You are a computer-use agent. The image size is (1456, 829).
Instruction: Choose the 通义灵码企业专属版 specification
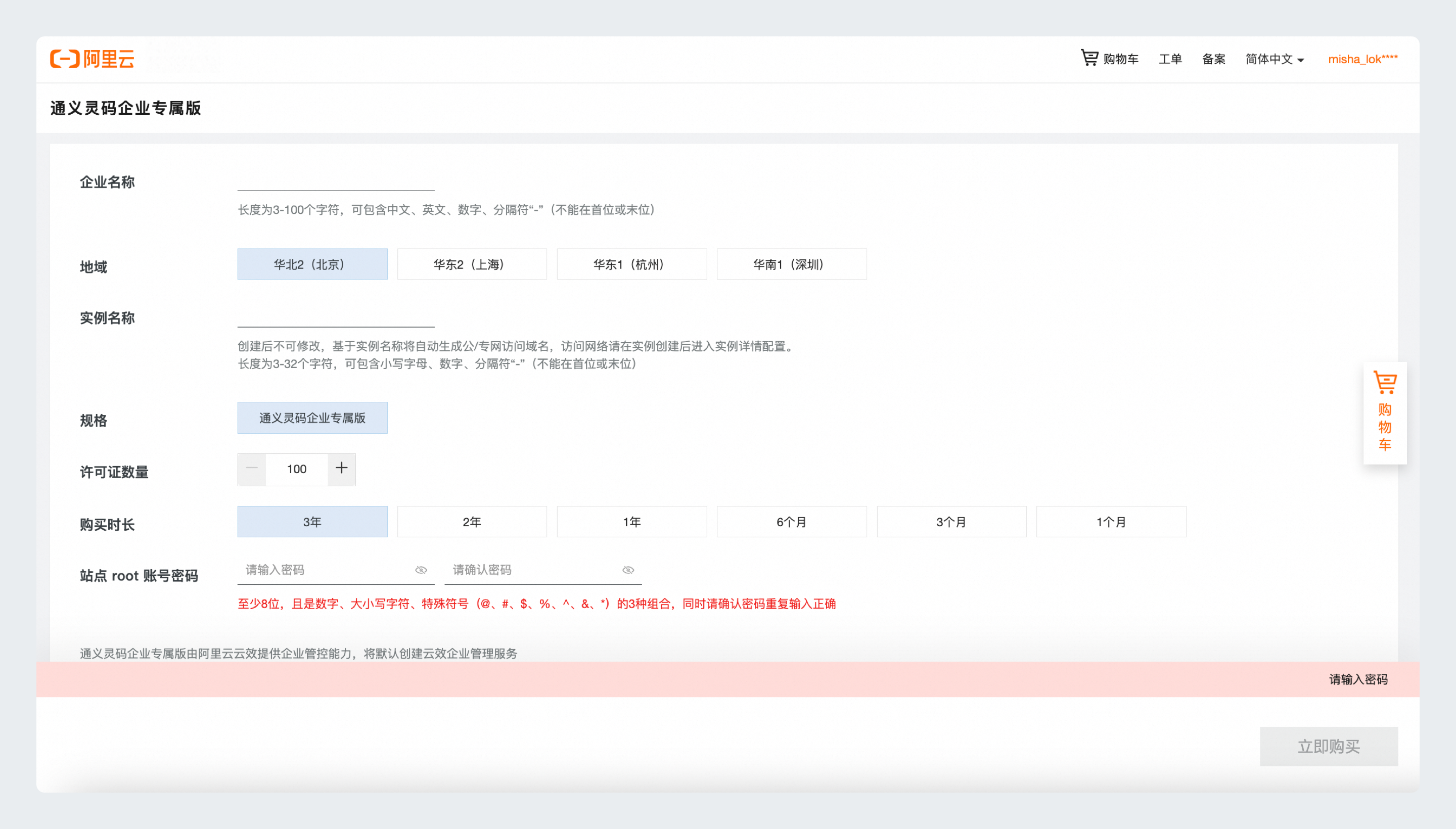312,418
